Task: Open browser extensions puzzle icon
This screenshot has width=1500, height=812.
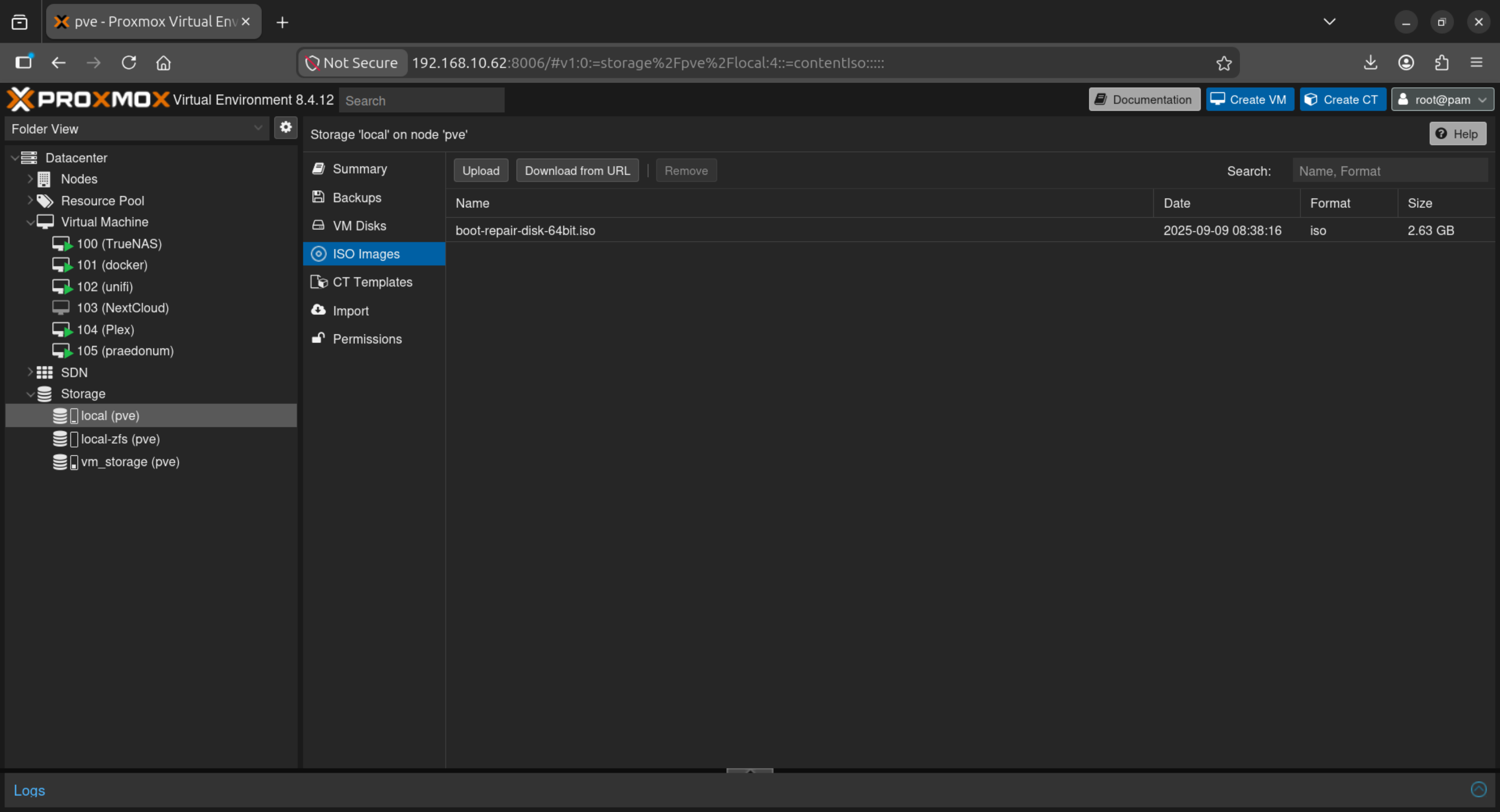Action: (1441, 62)
